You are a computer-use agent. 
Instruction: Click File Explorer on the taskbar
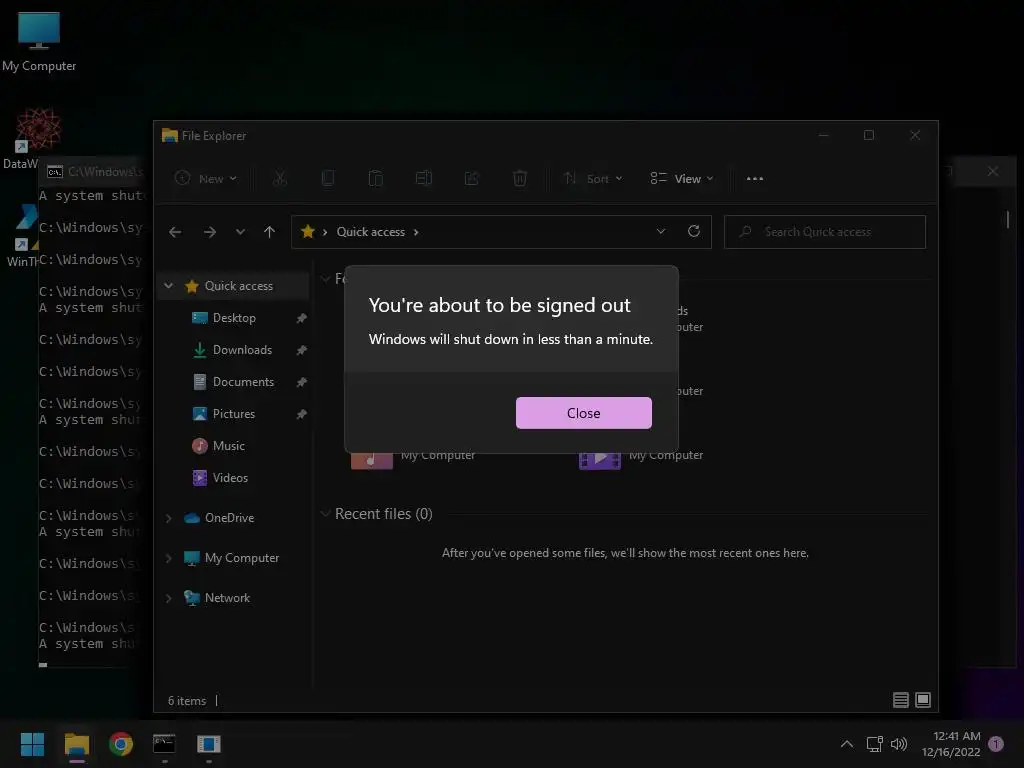pos(76,744)
